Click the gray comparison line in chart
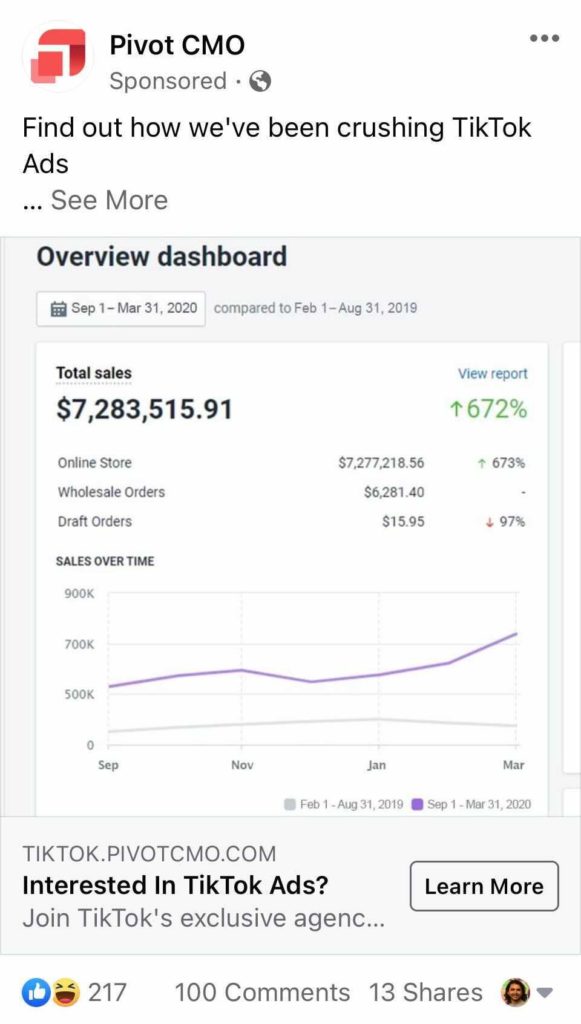The height and width of the screenshot is (1024, 581). (313, 724)
